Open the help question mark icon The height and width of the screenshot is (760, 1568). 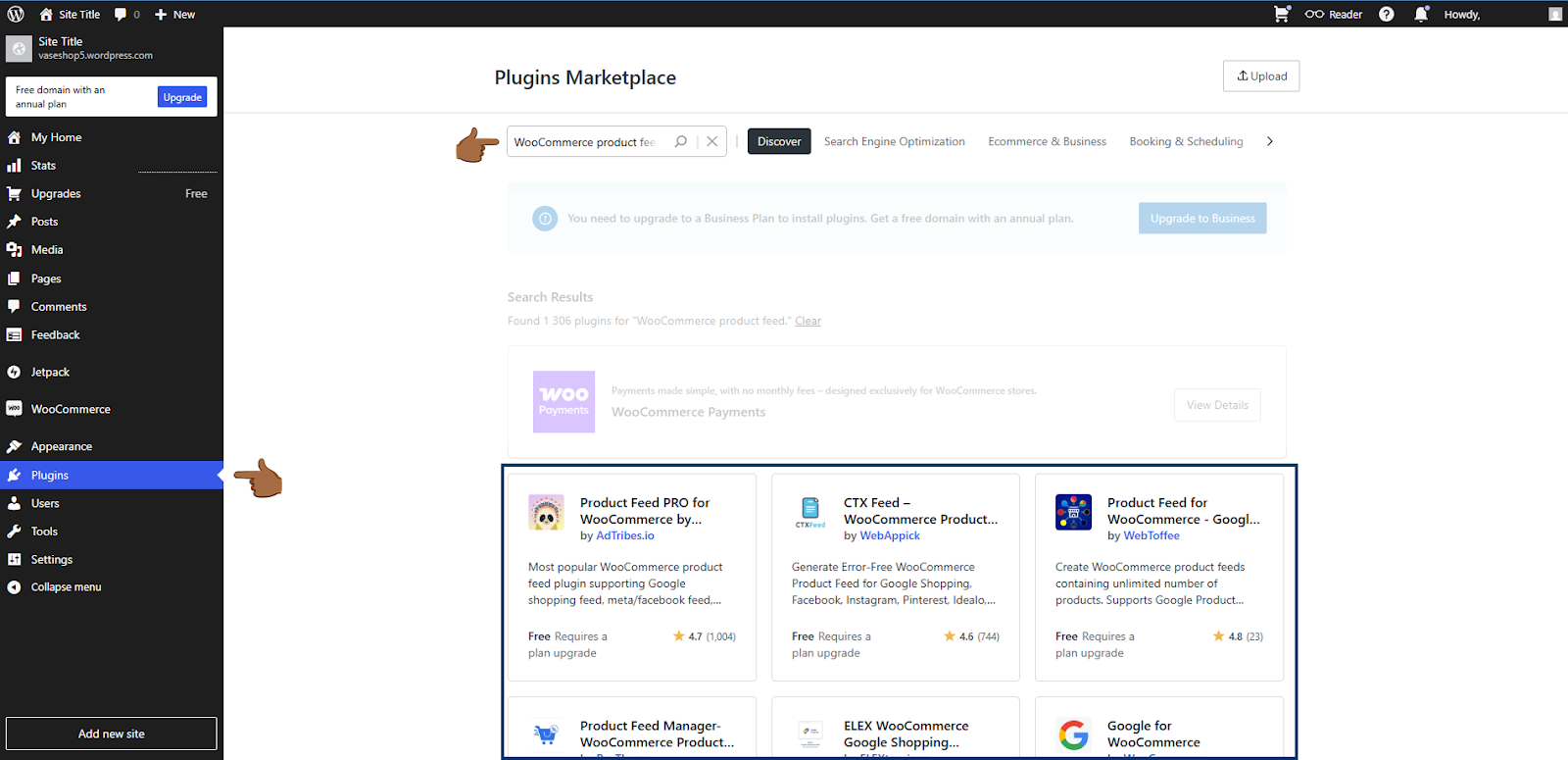click(x=1387, y=14)
